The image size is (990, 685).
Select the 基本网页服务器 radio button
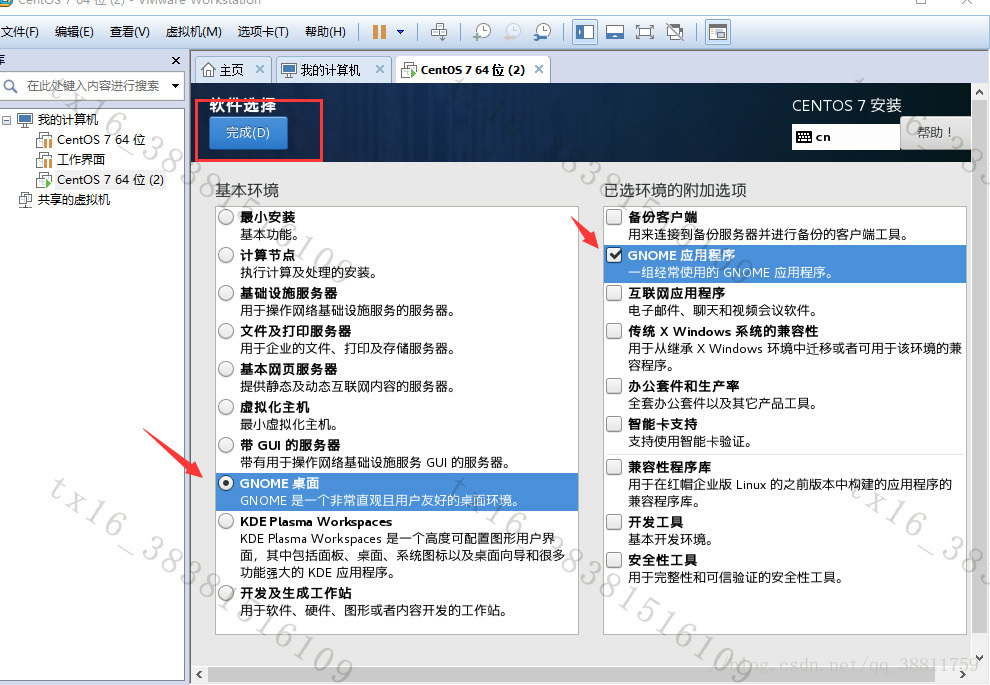pyautogui.click(x=226, y=369)
